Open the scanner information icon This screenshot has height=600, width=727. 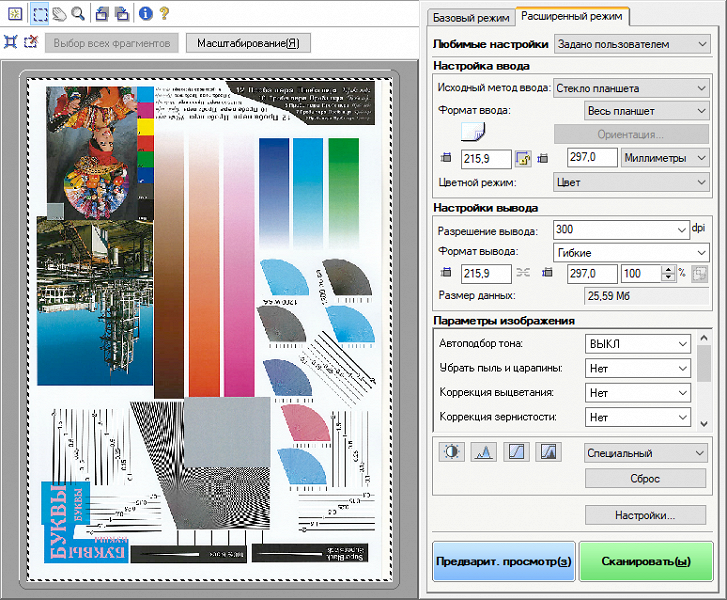click(146, 14)
